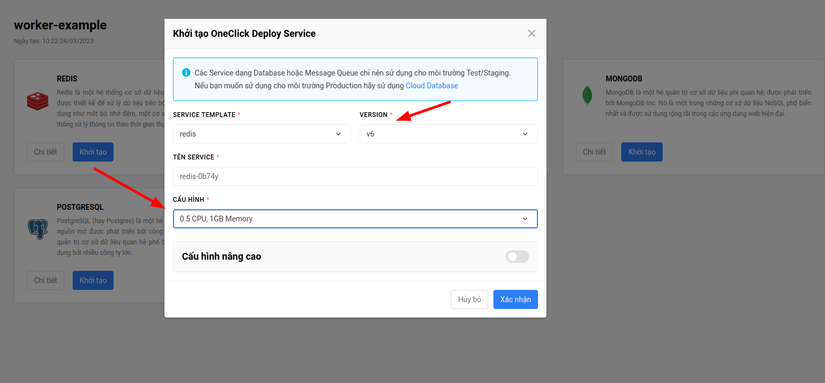Click the Xác nhận button
825x383 pixels.
[x=516, y=299]
